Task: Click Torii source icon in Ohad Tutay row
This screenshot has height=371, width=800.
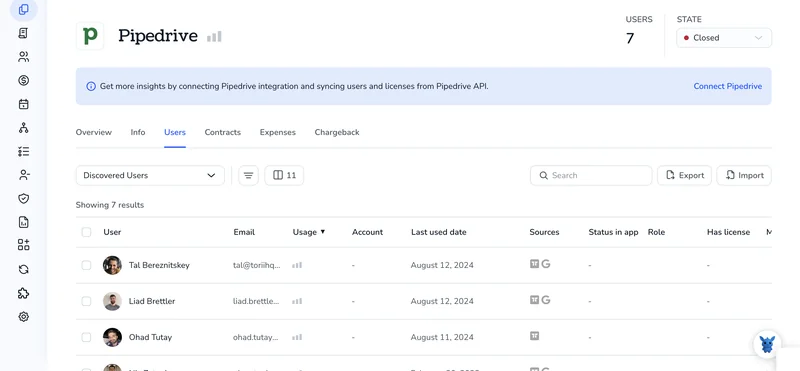Action: tap(534, 336)
